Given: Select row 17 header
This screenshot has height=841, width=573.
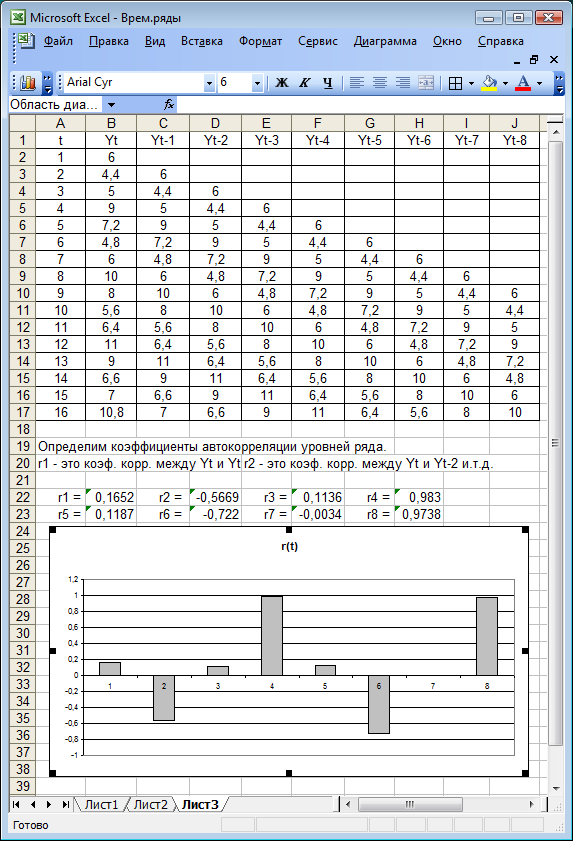Looking at the screenshot, I should pyautogui.click(x=23, y=412).
